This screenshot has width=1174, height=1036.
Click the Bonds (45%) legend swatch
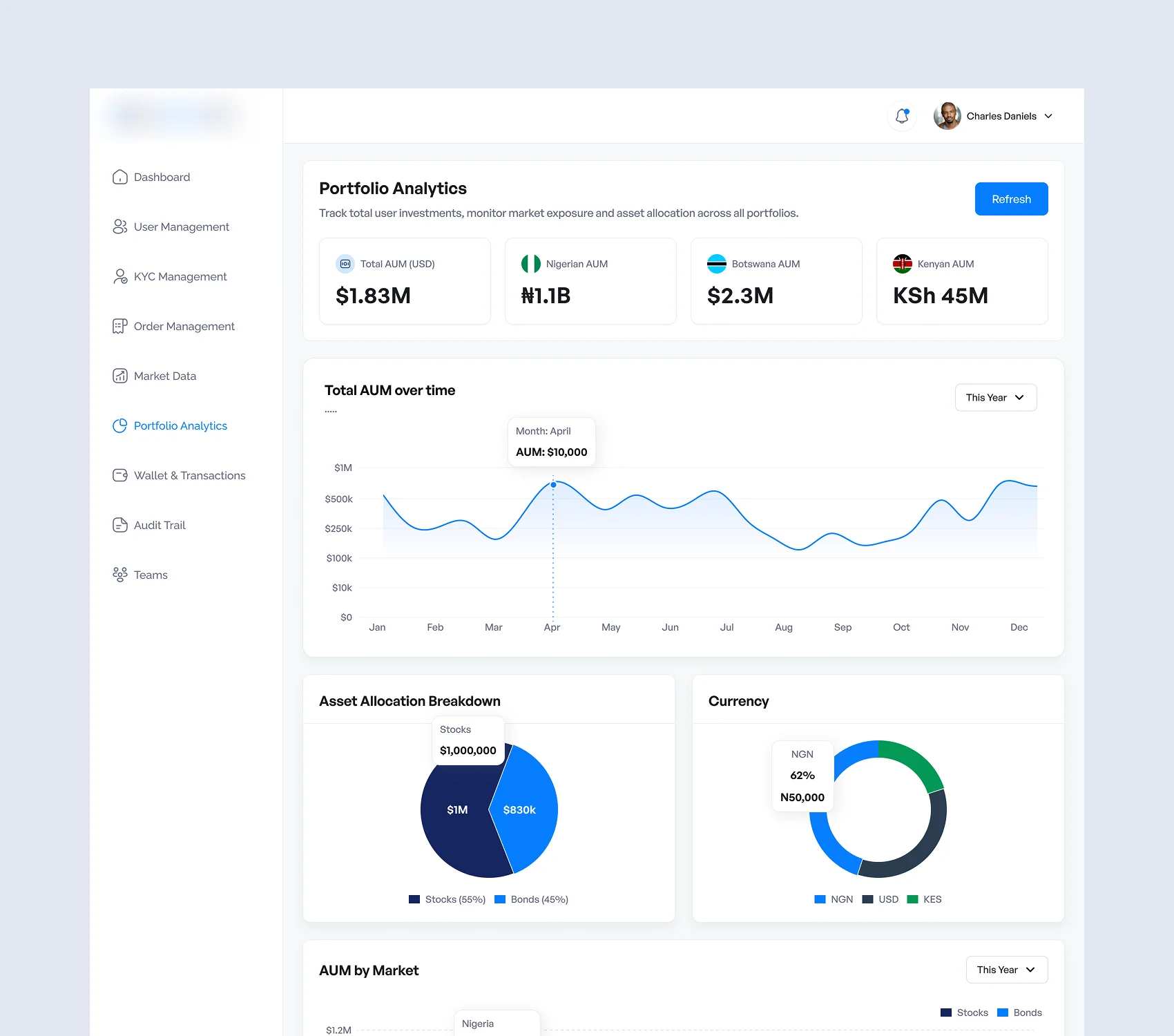[x=500, y=899]
